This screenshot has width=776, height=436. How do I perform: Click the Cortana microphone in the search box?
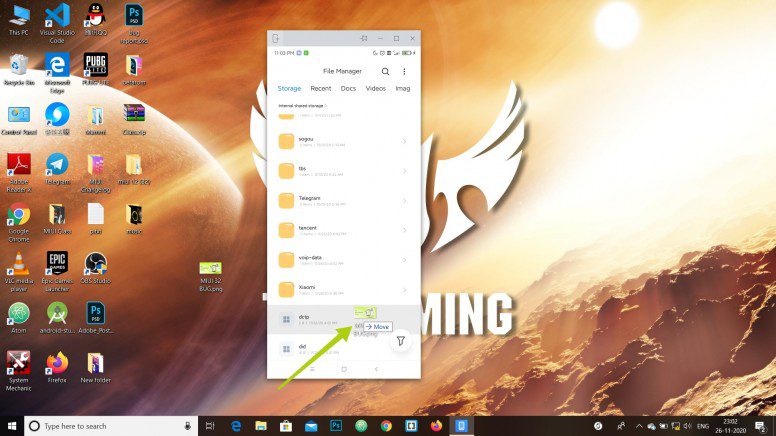click(188, 426)
